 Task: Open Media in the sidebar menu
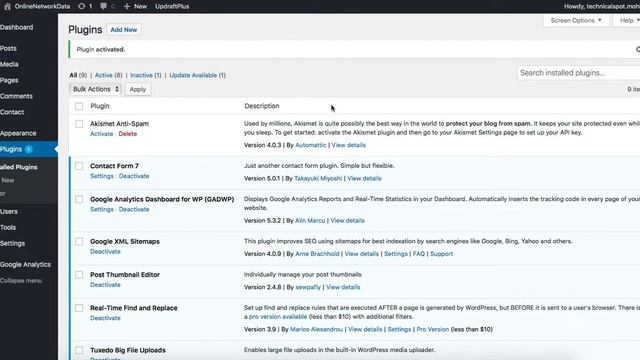tap(9, 64)
